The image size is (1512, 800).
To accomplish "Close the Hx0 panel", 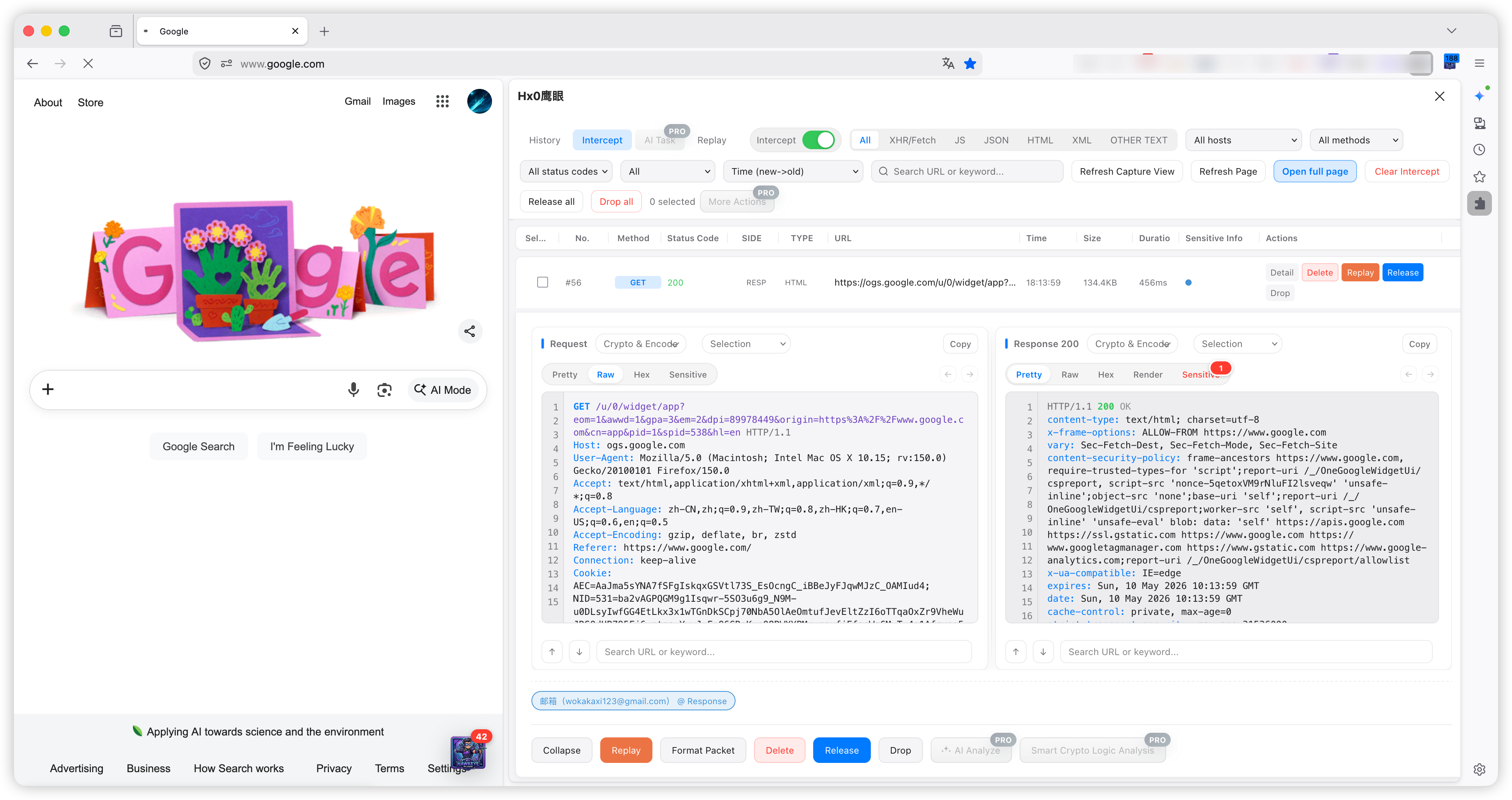I will pyautogui.click(x=1439, y=96).
